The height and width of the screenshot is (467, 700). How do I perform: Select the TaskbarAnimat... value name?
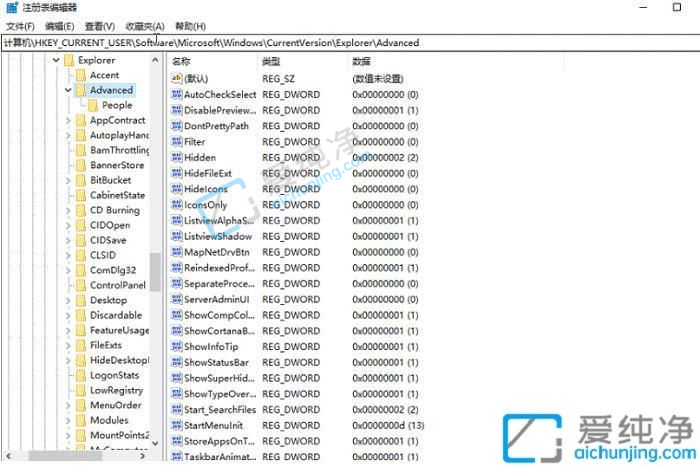pyautogui.click(x=220, y=457)
